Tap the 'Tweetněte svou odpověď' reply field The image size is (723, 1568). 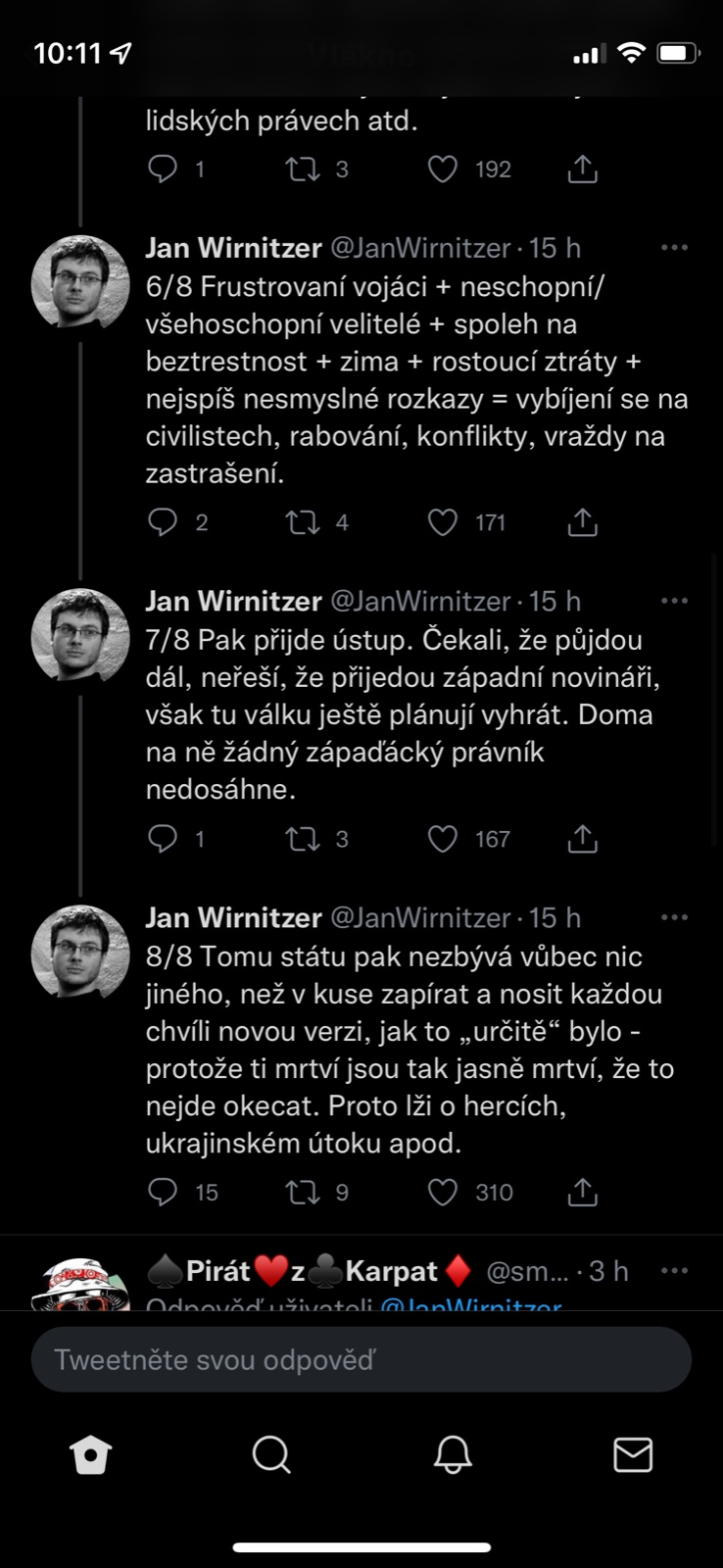[x=361, y=1359]
